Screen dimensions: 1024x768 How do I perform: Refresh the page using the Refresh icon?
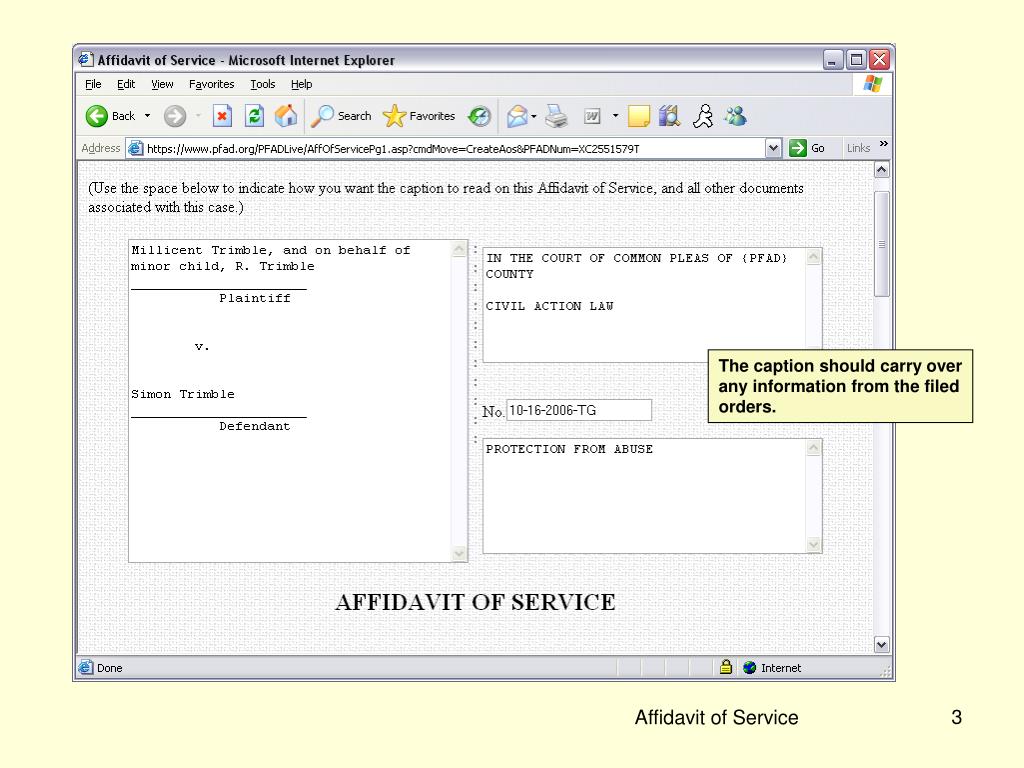255,116
